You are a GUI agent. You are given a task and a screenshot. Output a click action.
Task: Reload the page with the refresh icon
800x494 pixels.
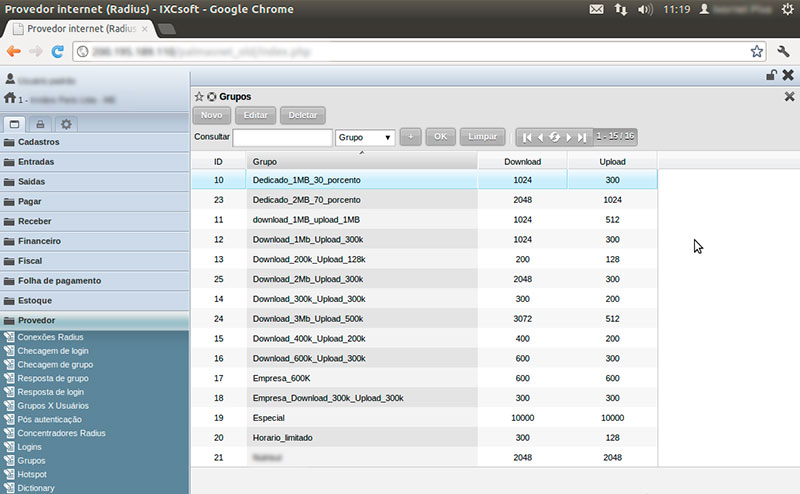tap(58, 51)
